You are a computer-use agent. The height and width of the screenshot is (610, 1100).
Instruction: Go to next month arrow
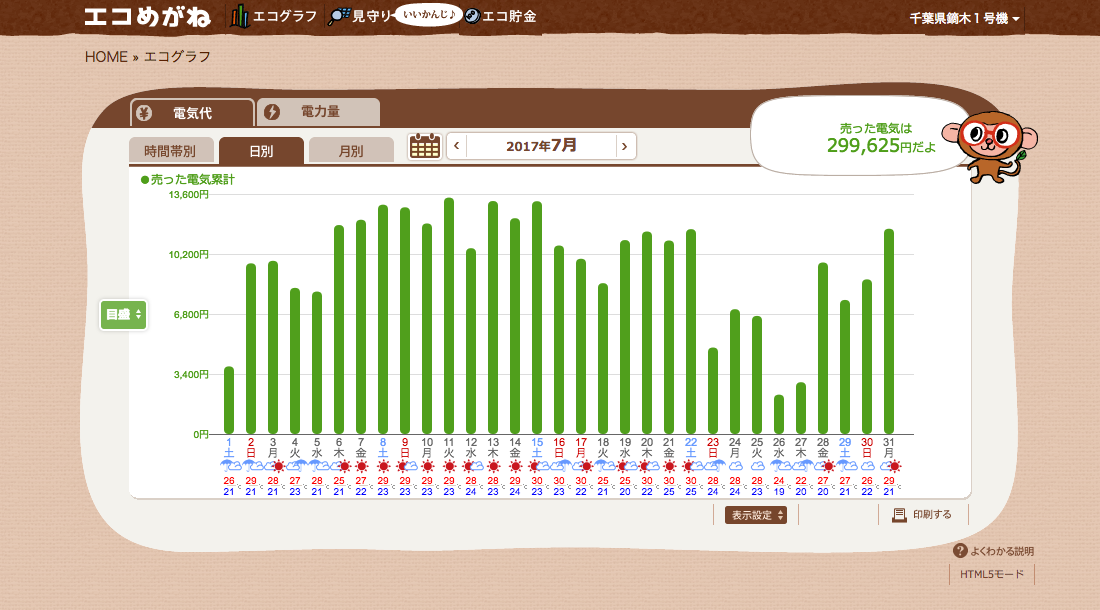point(625,146)
